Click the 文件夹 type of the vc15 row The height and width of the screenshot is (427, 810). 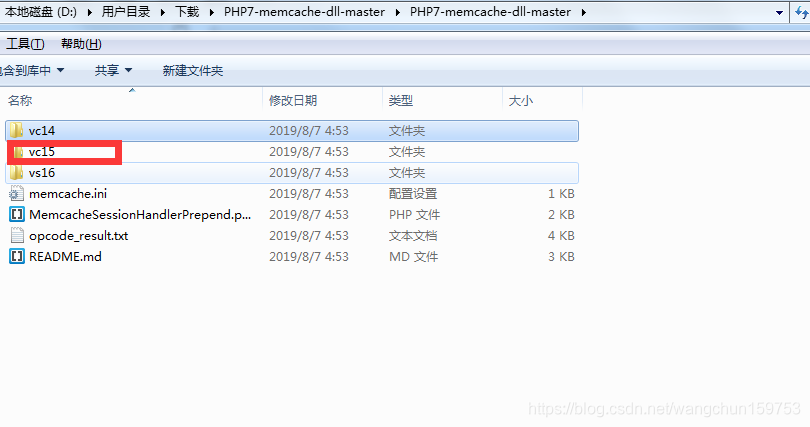pos(407,152)
